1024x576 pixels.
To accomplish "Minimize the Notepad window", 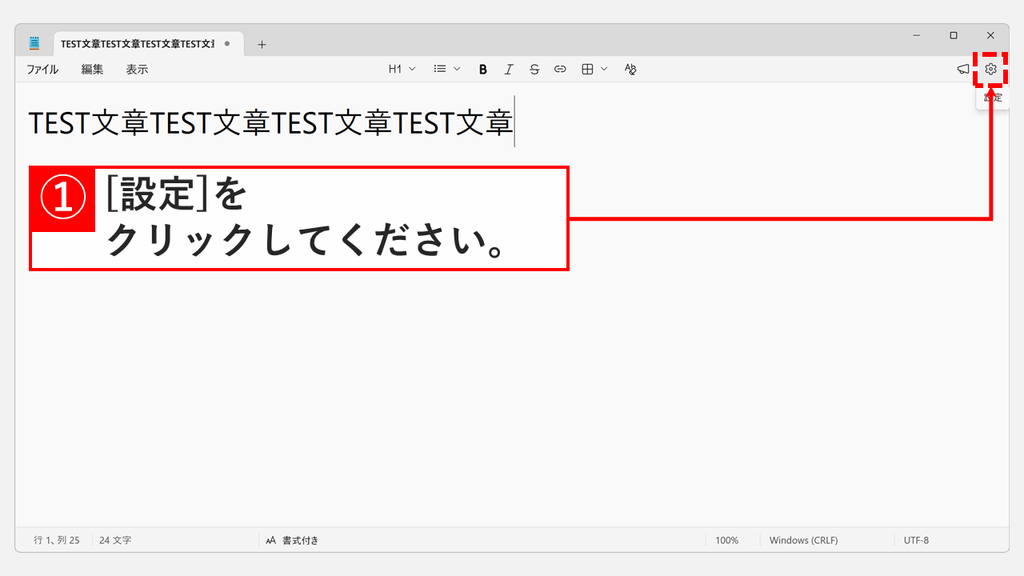I will click(x=917, y=35).
